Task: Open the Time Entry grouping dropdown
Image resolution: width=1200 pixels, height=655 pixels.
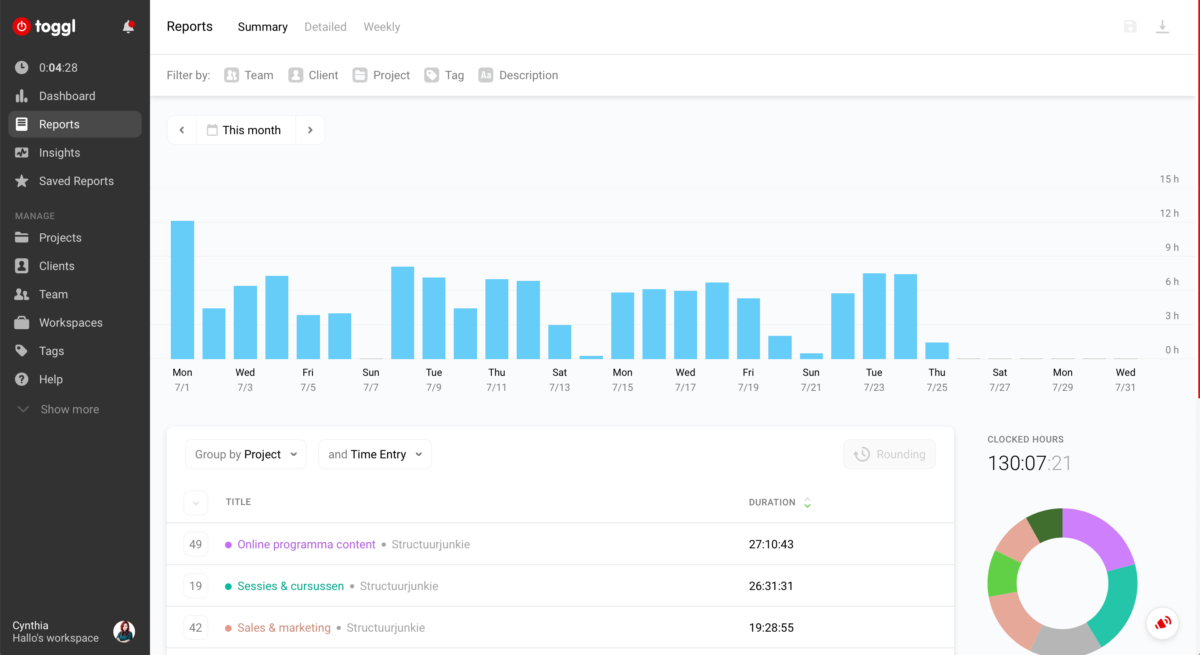Action: 375,454
